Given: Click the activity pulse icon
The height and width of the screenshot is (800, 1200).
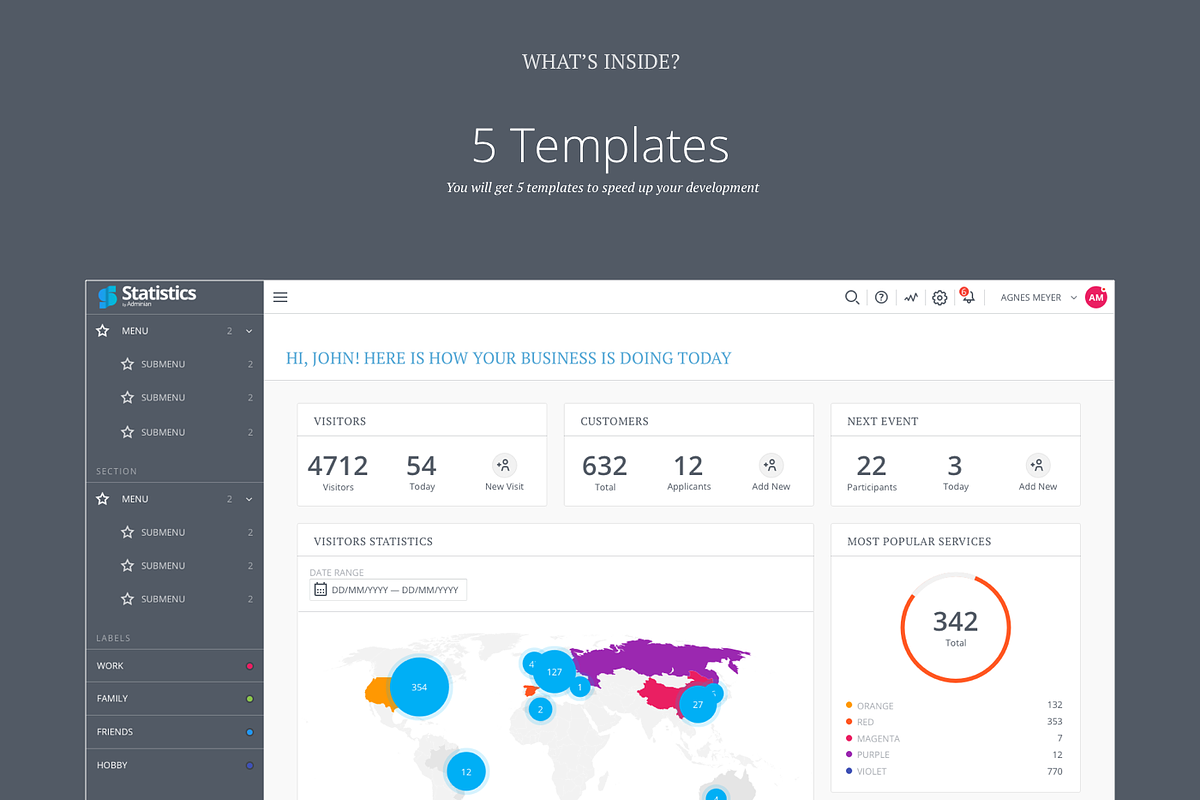Looking at the screenshot, I should point(911,297).
